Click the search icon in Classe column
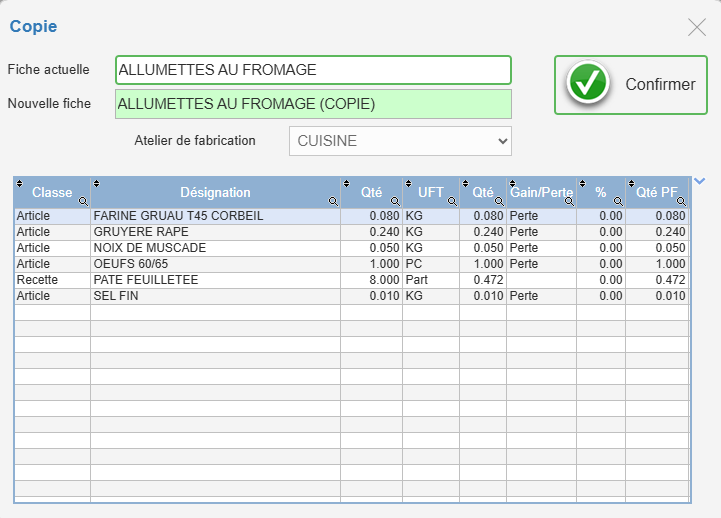This screenshot has height=518, width=721. click(83, 201)
